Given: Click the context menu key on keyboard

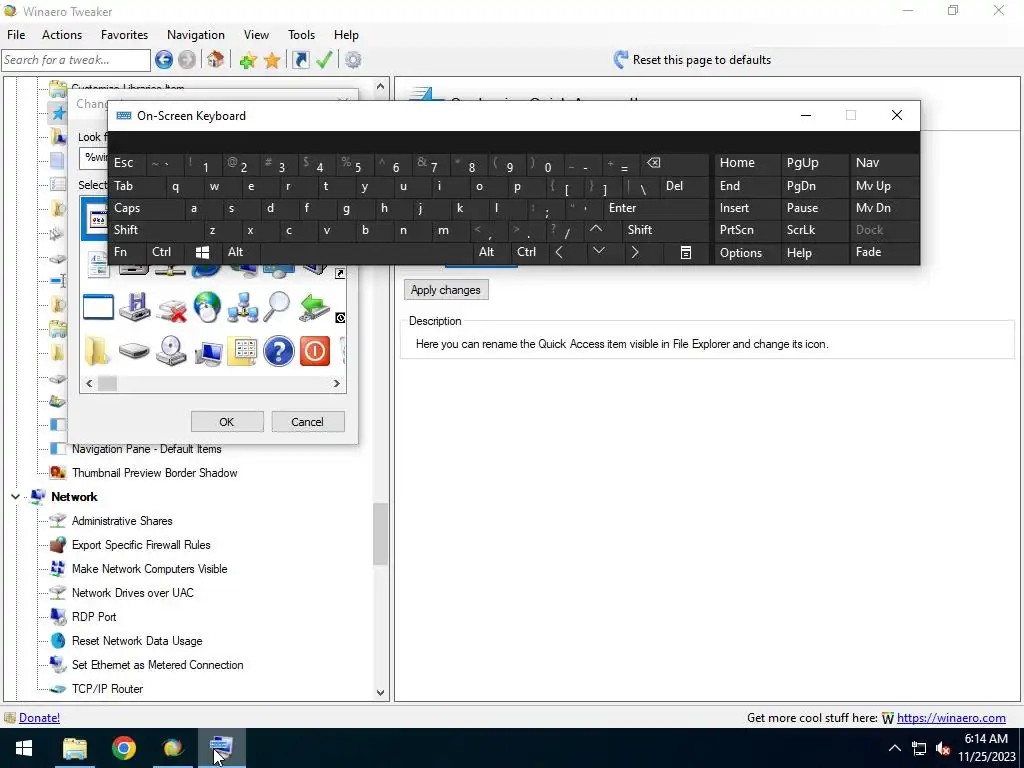Looking at the screenshot, I should pos(686,253).
